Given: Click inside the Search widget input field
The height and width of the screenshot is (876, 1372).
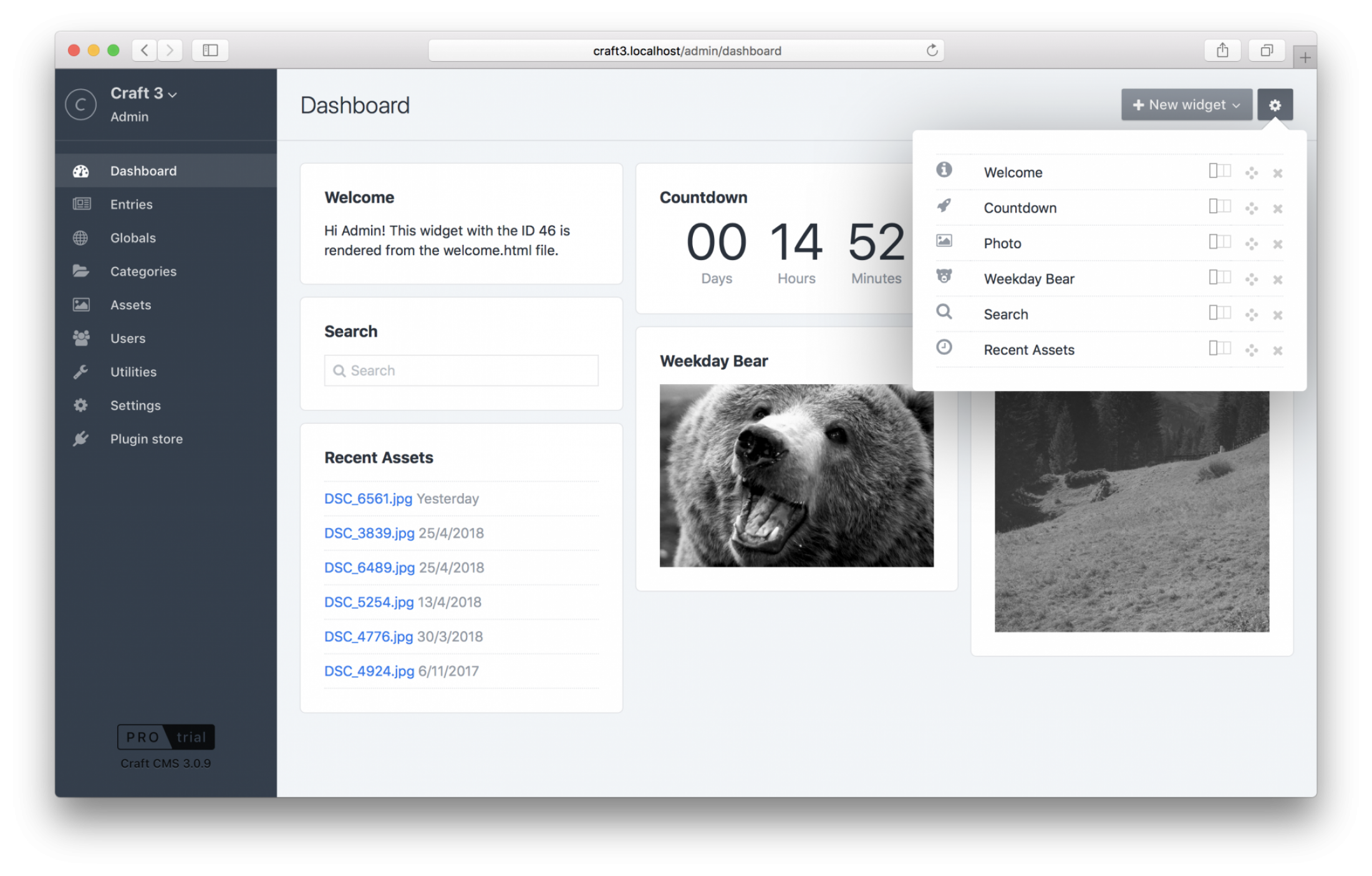Looking at the screenshot, I should 461,371.
